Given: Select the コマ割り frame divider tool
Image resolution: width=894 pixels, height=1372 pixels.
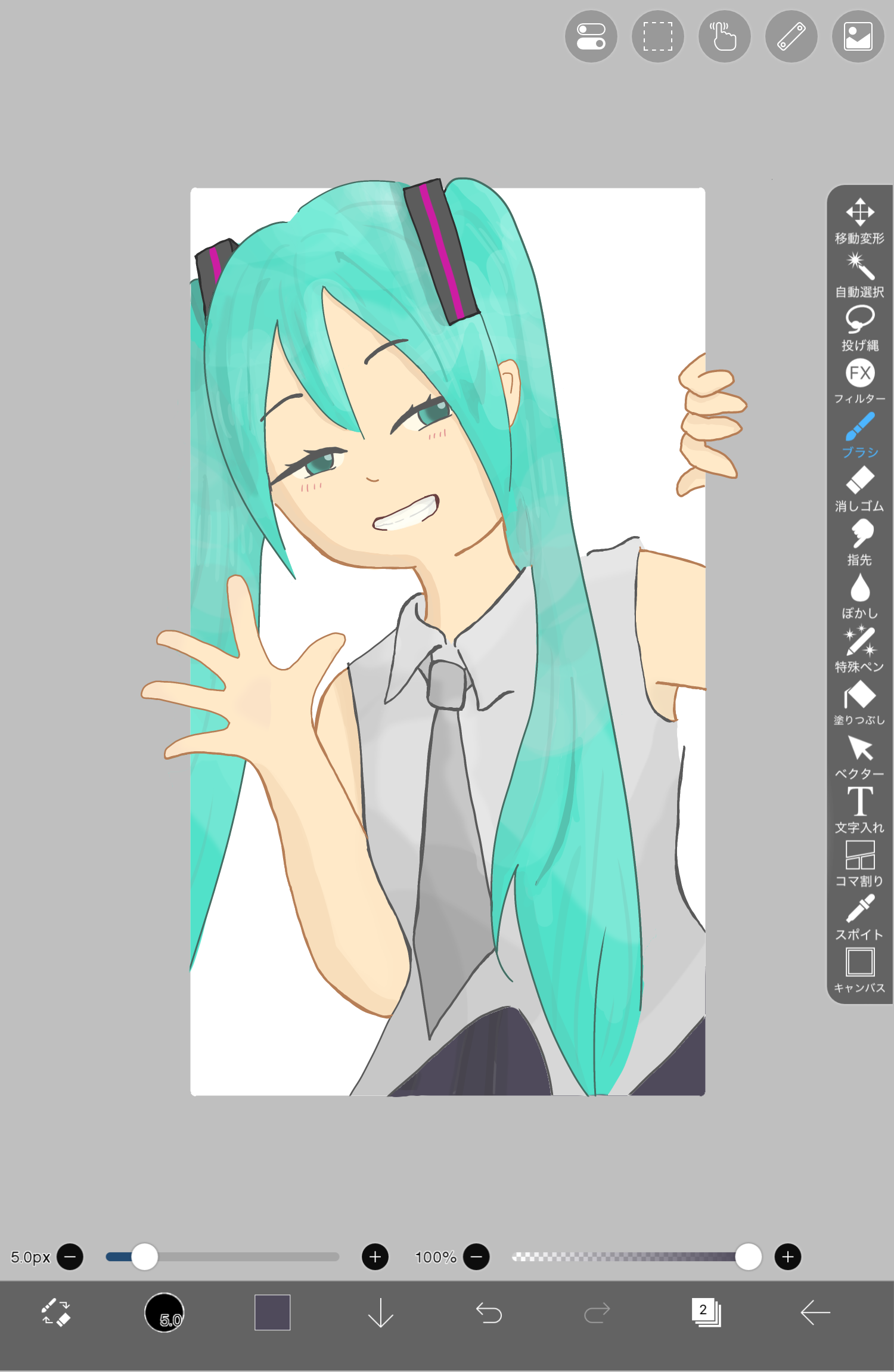Looking at the screenshot, I should [859, 863].
